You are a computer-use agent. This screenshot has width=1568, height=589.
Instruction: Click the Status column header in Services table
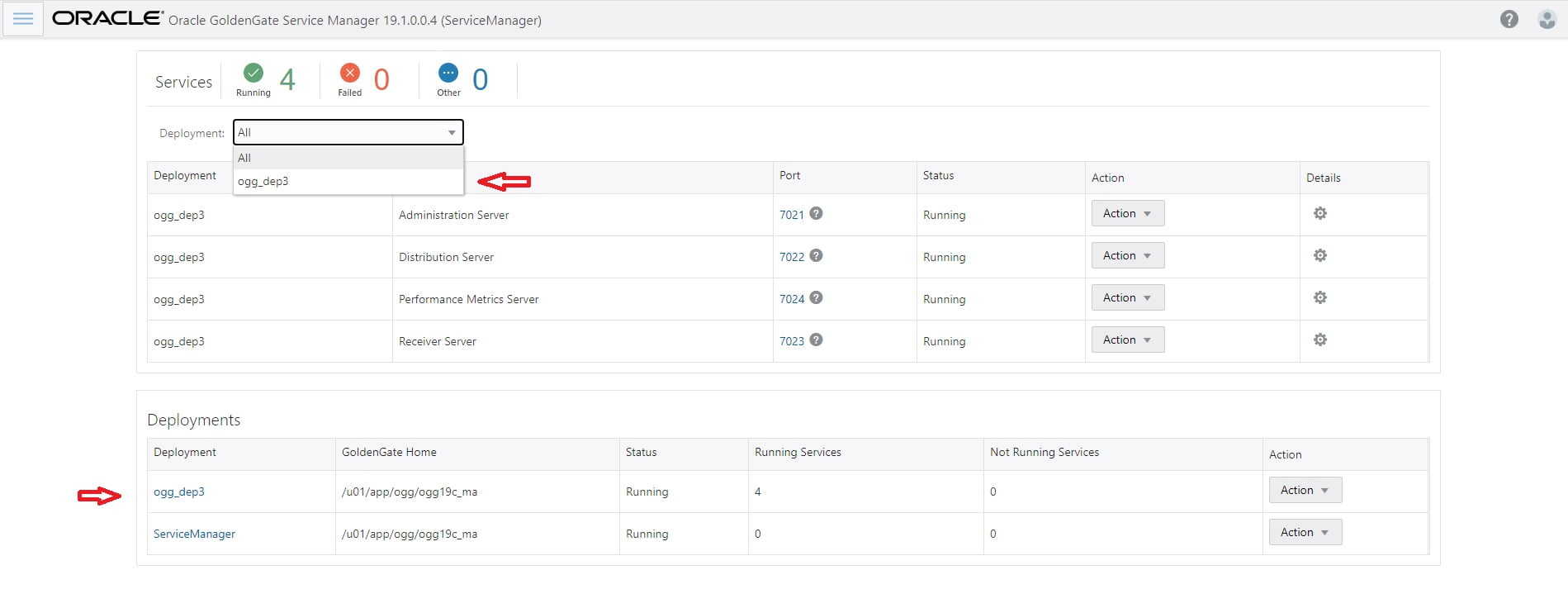[938, 175]
